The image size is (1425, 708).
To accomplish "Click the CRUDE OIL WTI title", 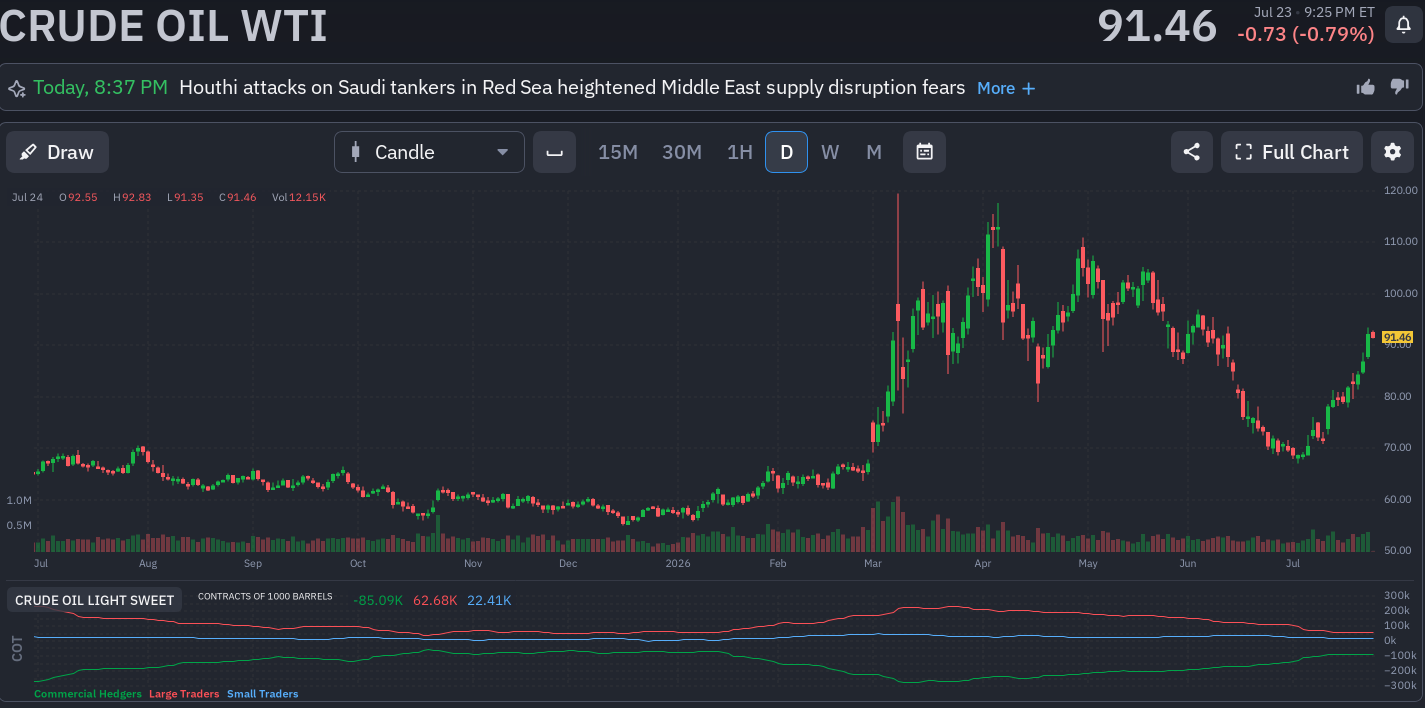I will [164, 26].
